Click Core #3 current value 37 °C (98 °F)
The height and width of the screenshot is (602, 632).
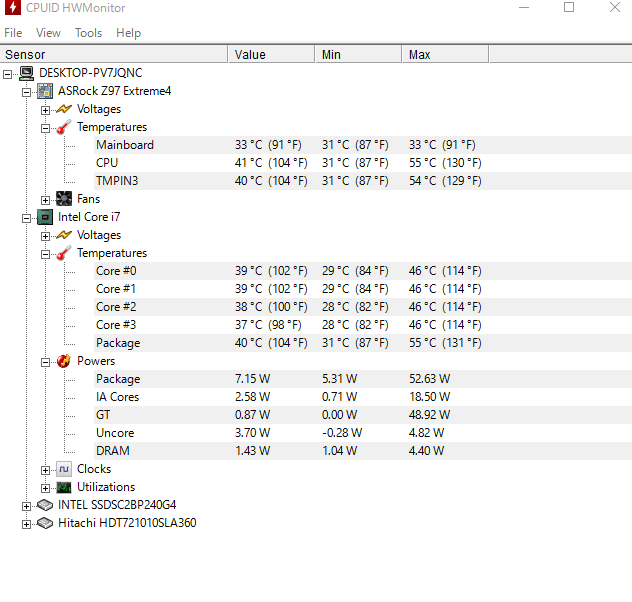point(268,325)
